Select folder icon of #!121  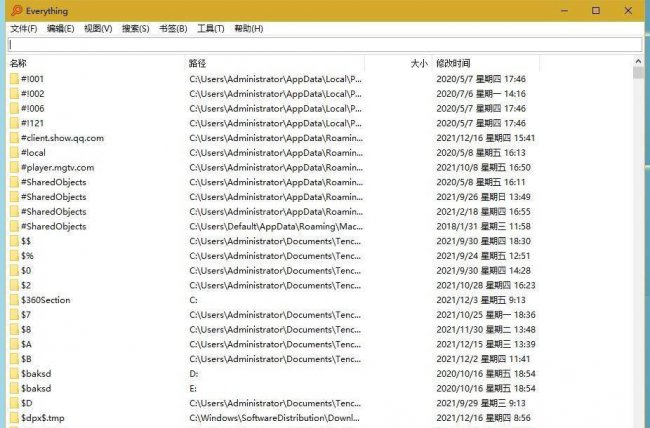point(15,123)
